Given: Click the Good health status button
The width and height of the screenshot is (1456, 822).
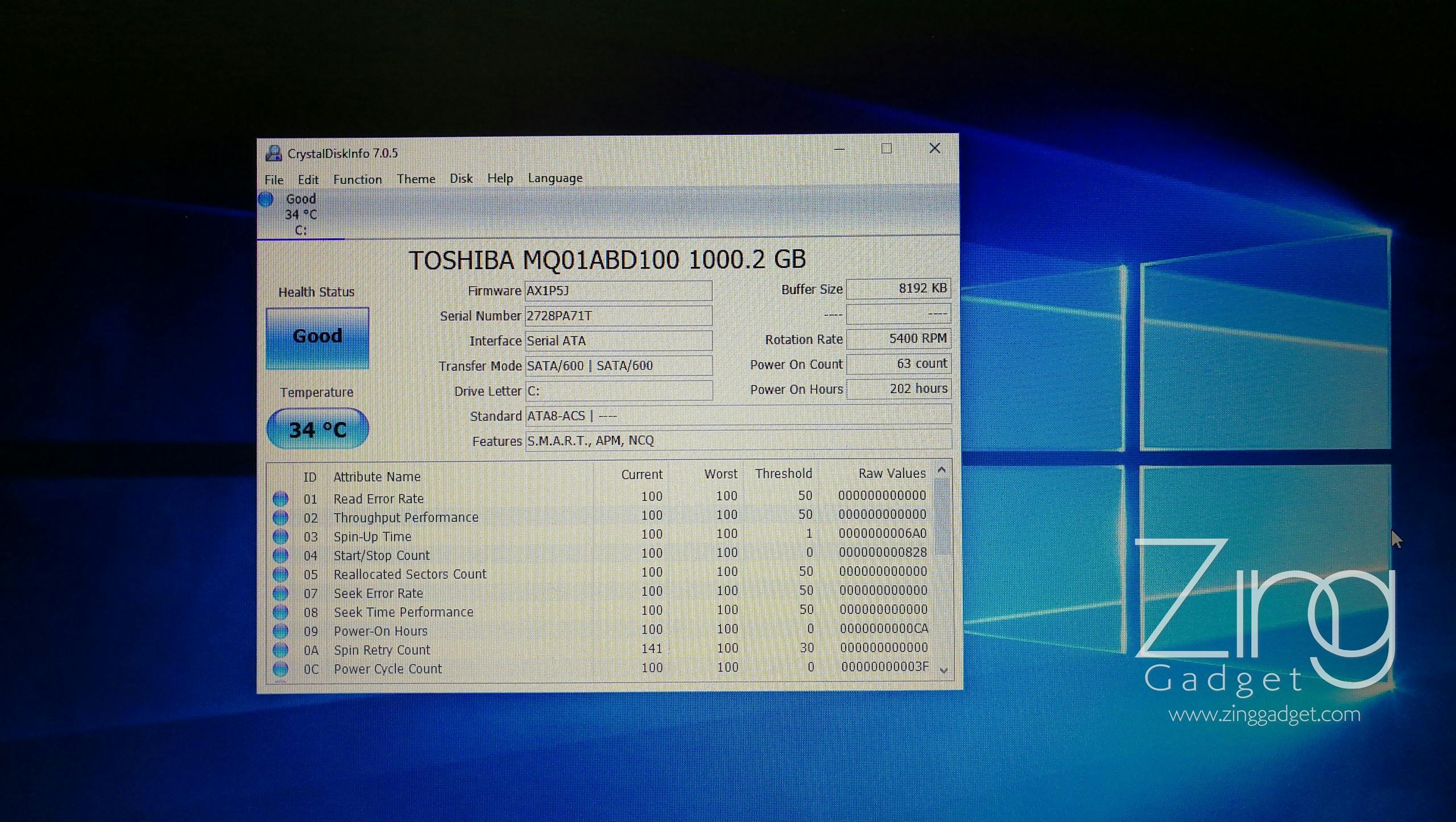Looking at the screenshot, I should 317,338.
